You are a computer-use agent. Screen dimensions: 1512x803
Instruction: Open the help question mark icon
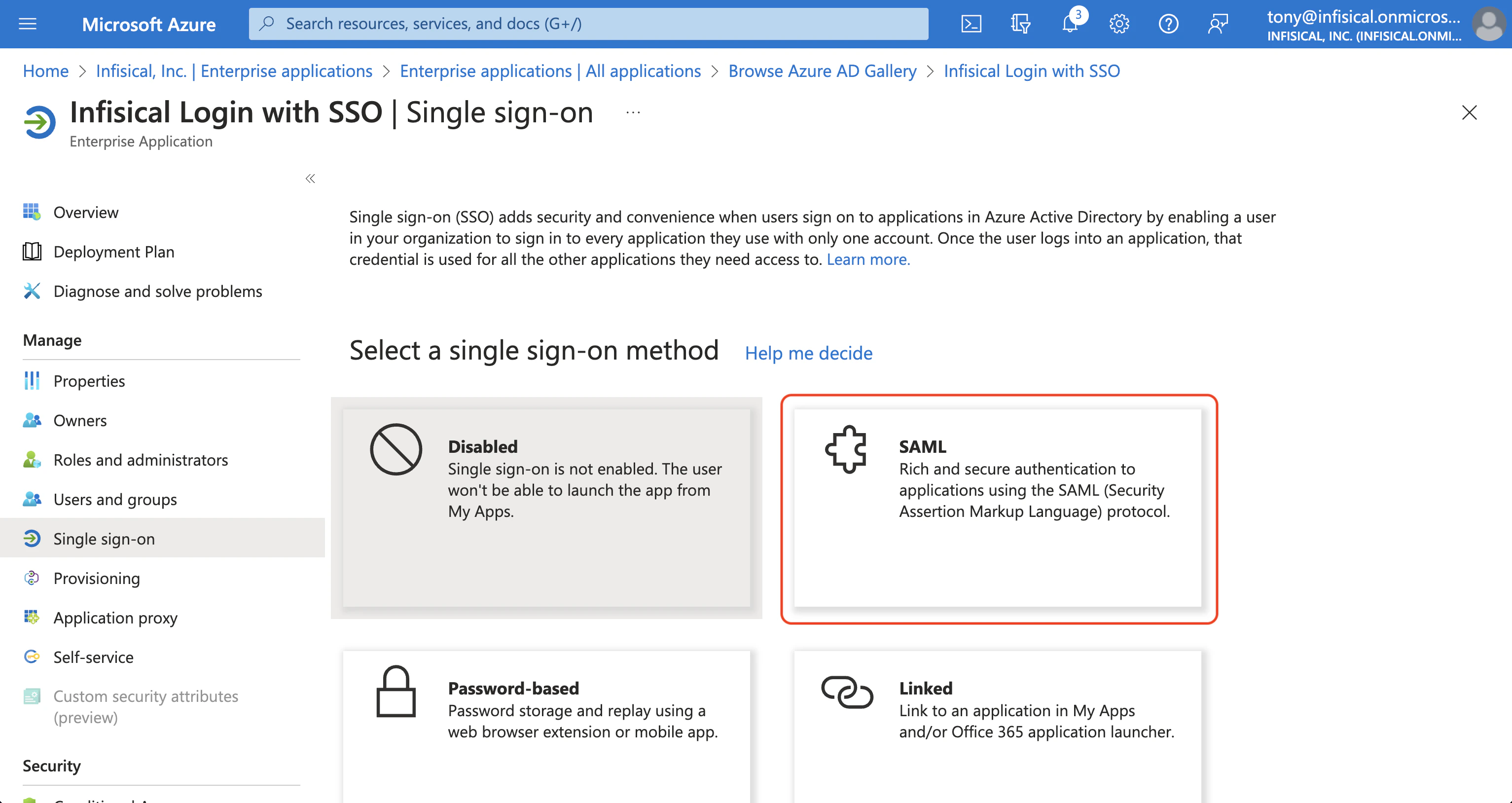tap(1169, 24)
